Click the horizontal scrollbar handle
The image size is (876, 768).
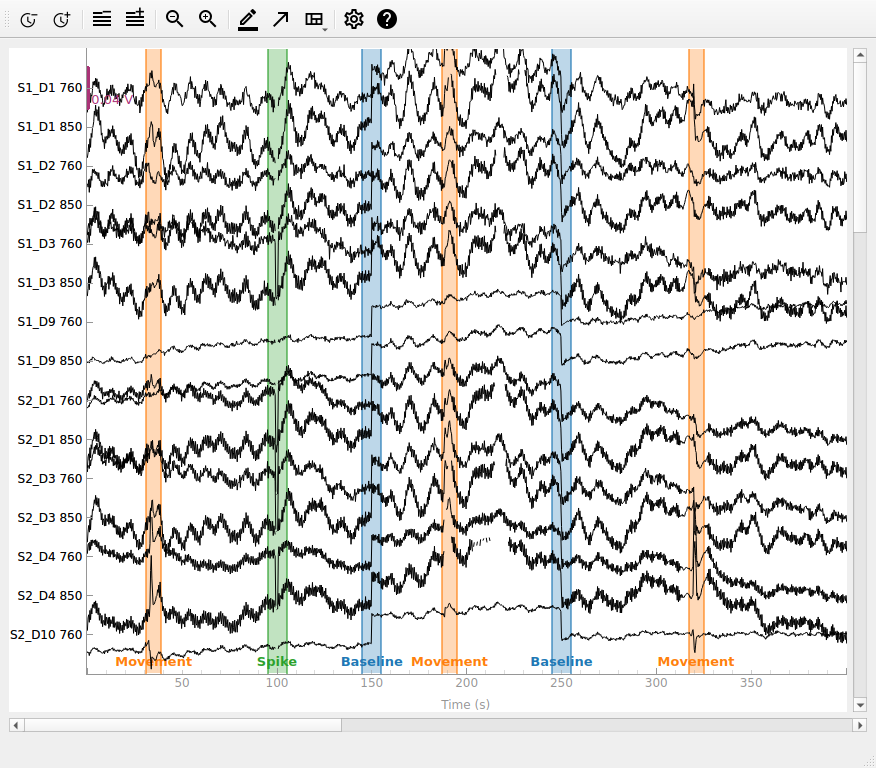click(183, 725)
